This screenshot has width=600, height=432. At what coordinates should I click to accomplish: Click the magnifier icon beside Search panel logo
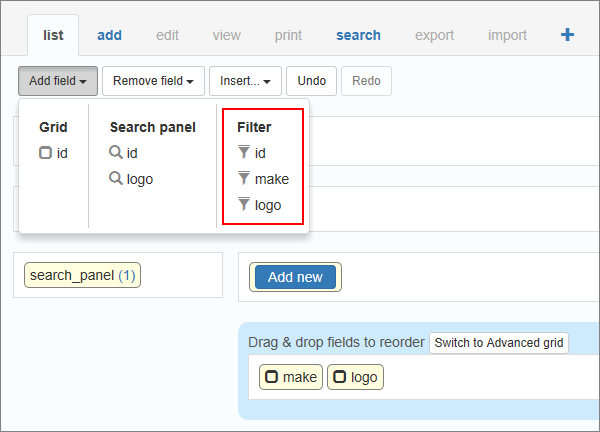pos(116,178)
